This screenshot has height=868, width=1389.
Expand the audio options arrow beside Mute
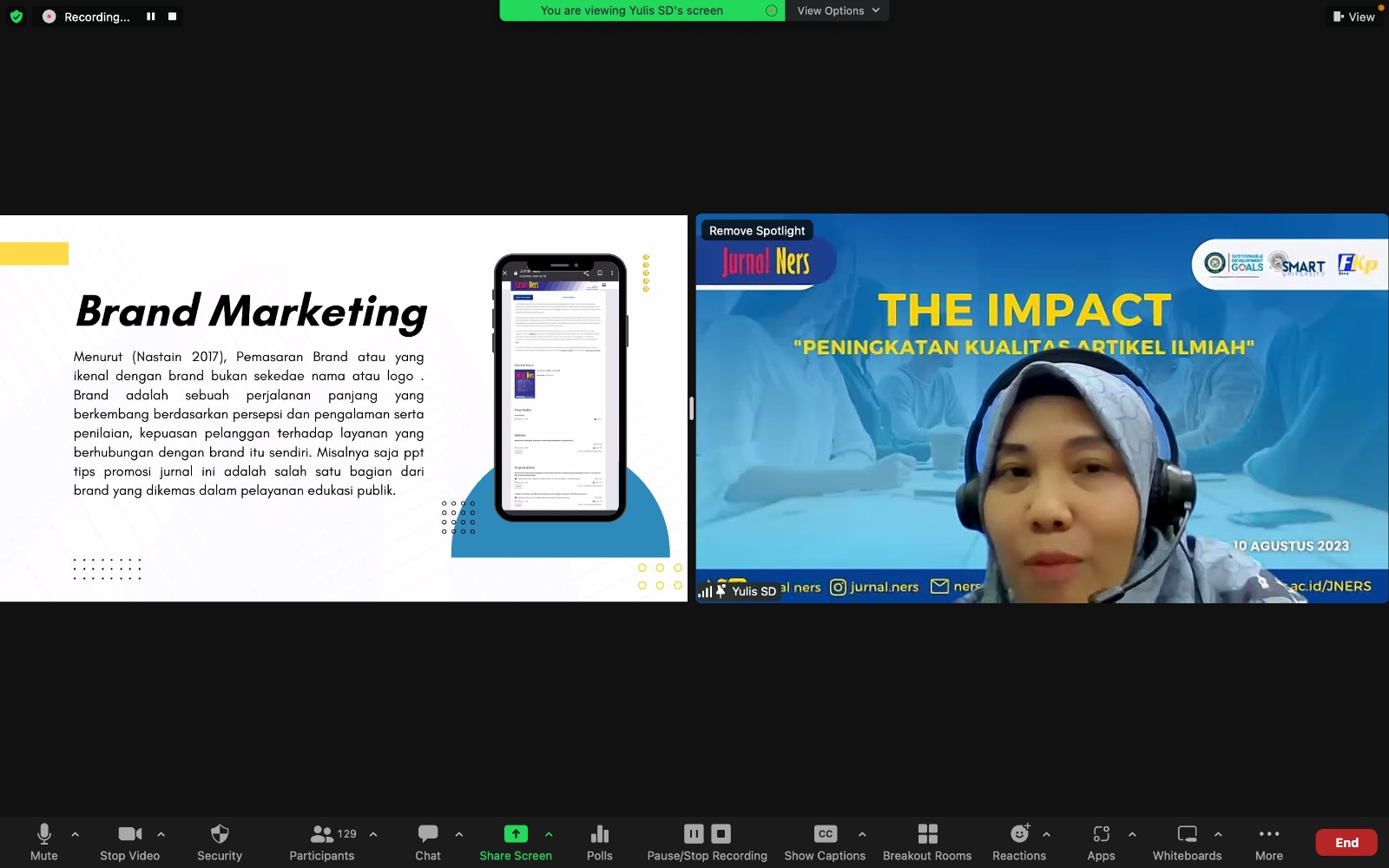click(76, 834)
